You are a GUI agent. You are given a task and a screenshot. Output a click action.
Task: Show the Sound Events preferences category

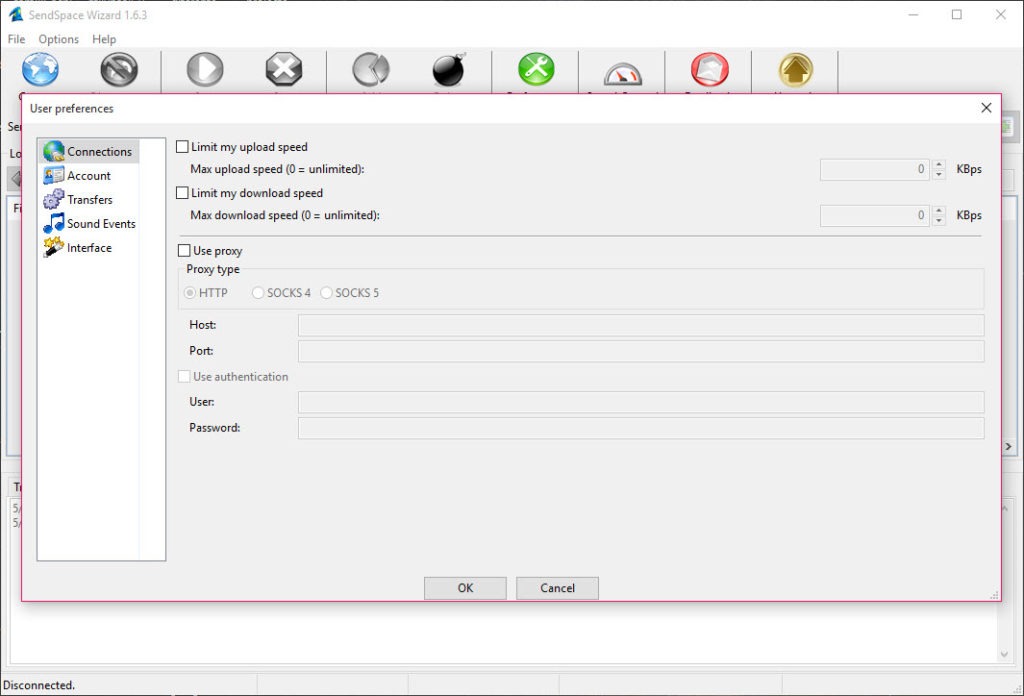point(89,224)
